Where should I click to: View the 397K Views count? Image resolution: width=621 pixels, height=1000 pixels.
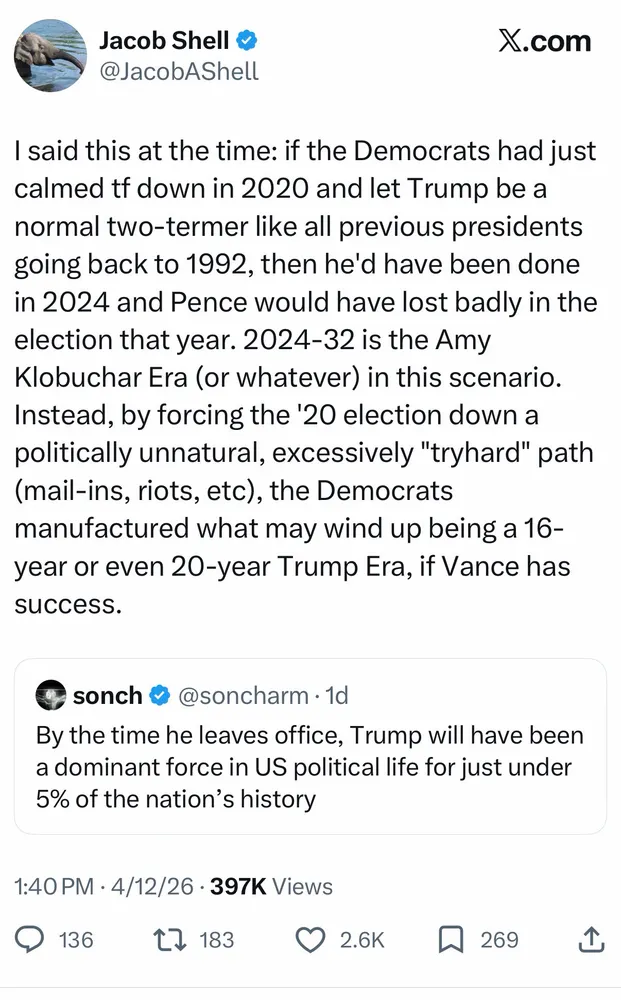(271, 886)
